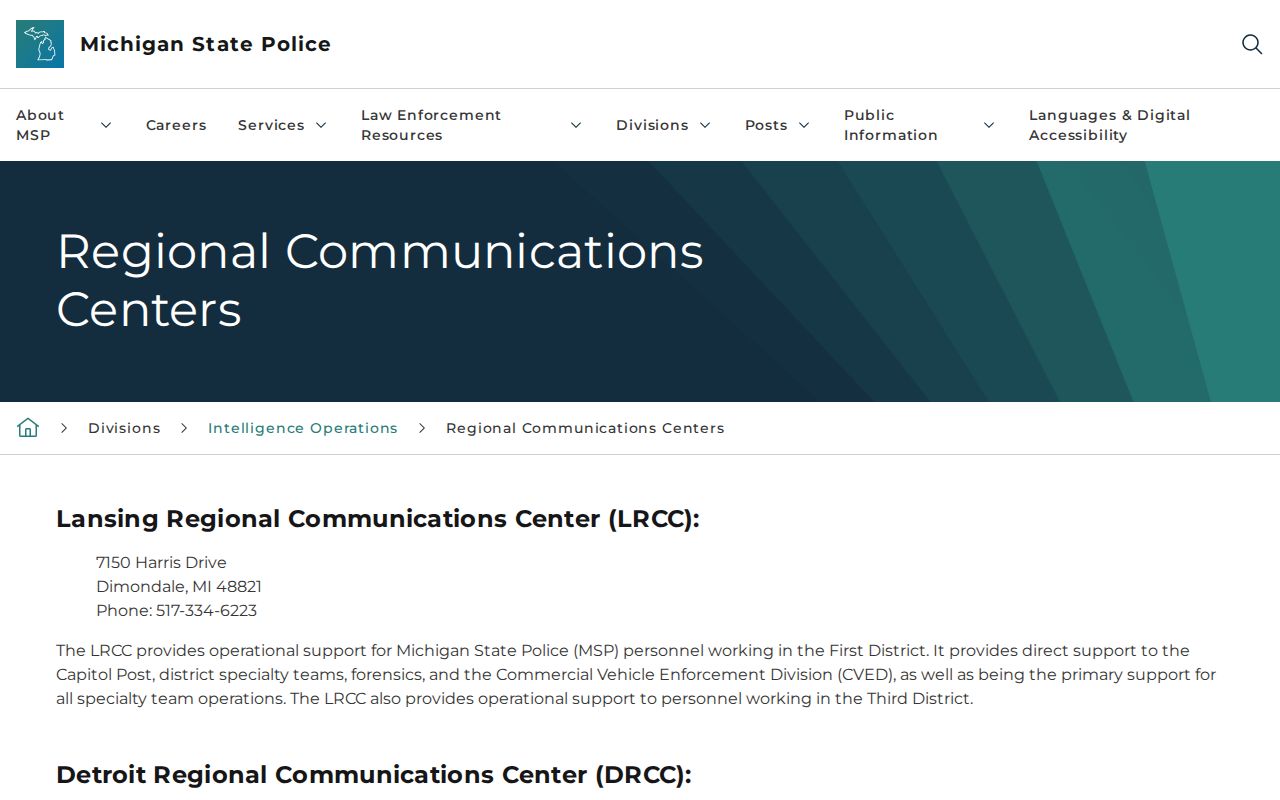
Task: Expand the Divisions nav chevron
Action: (705, 125)
